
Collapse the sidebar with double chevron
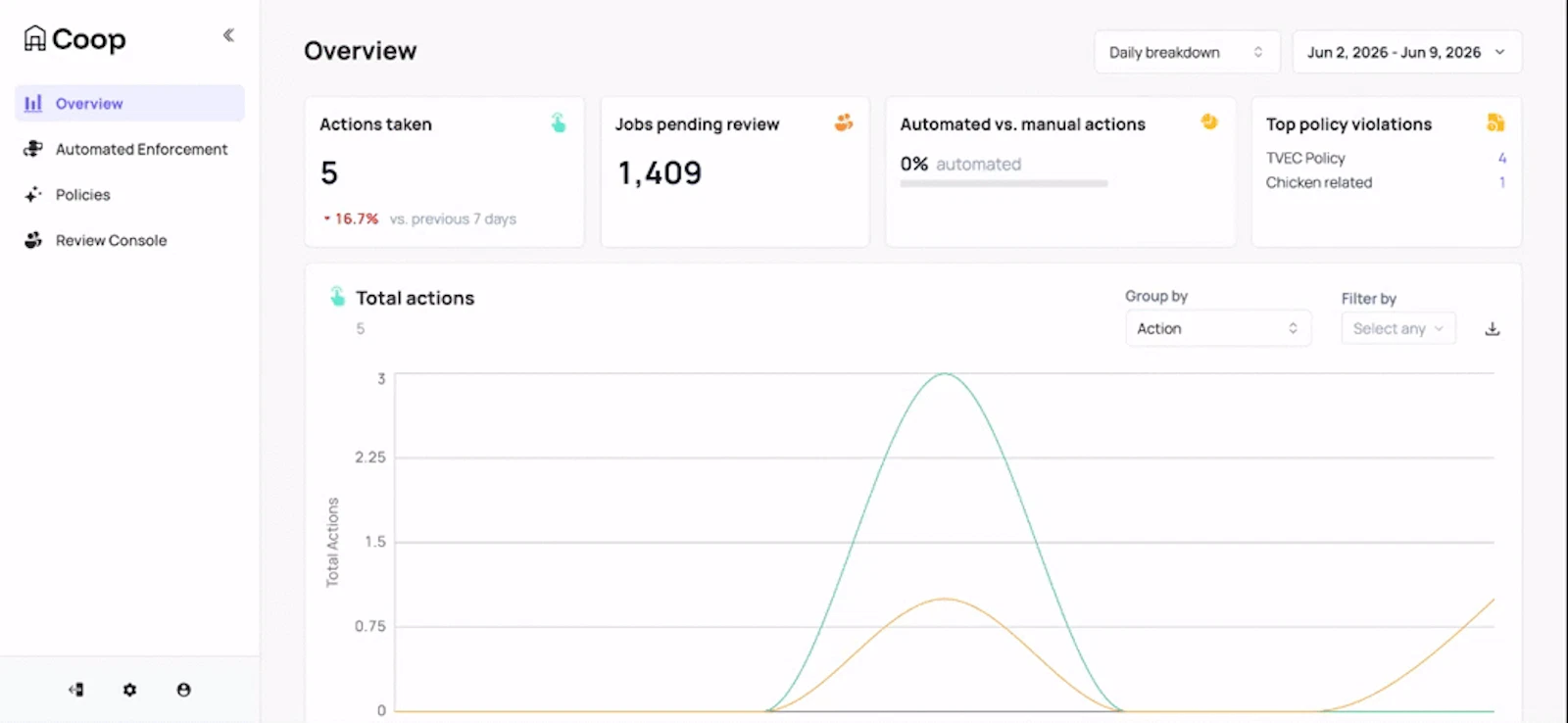(228, 35)
